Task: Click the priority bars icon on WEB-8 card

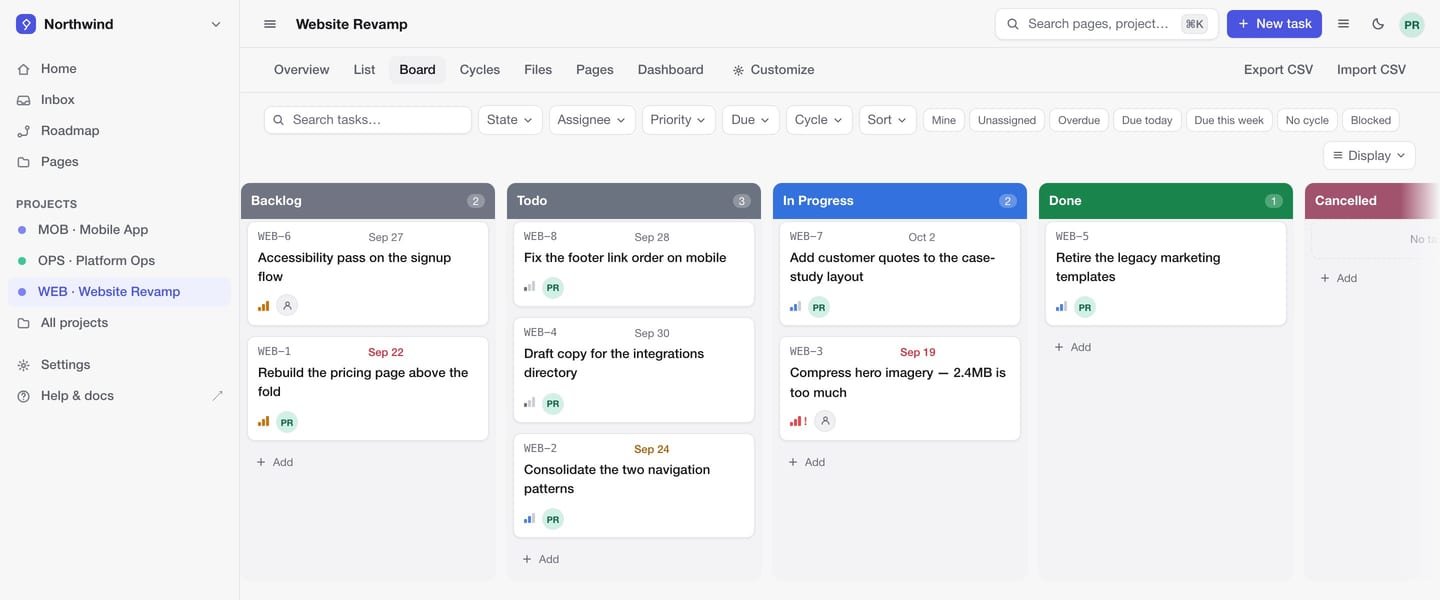Action: 530,287
